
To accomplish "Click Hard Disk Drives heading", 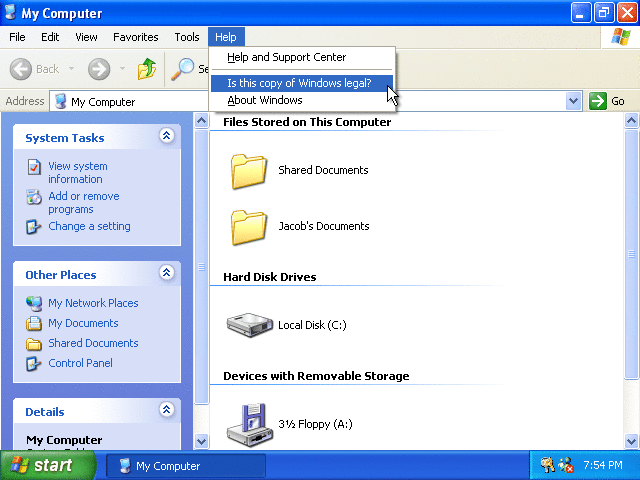I will (x=269, y=277).
